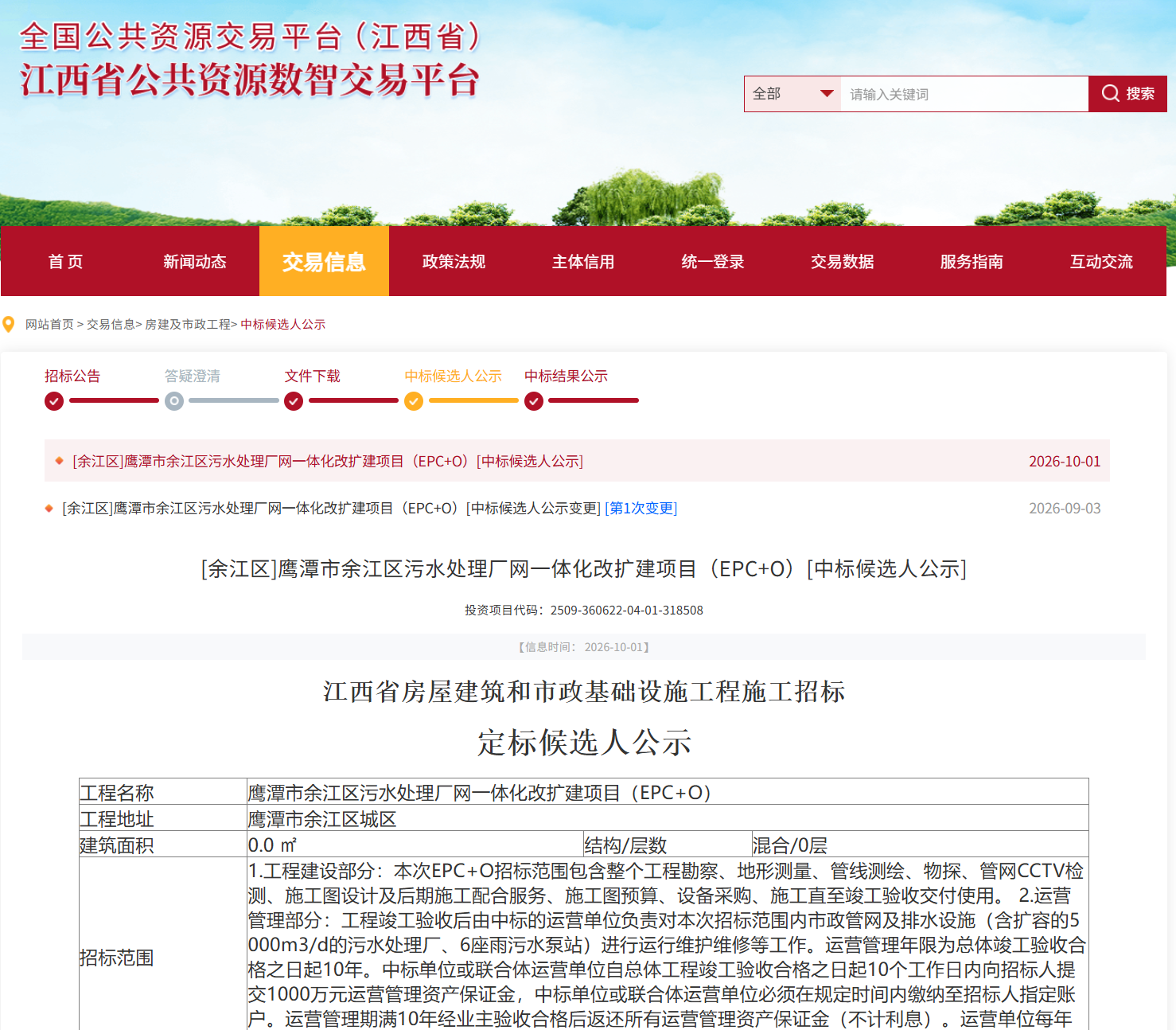Open the highlighted 中标候选人公示 announcement dated 2026-10-01
1176x1030 pixels.
(x=328, y=462)
